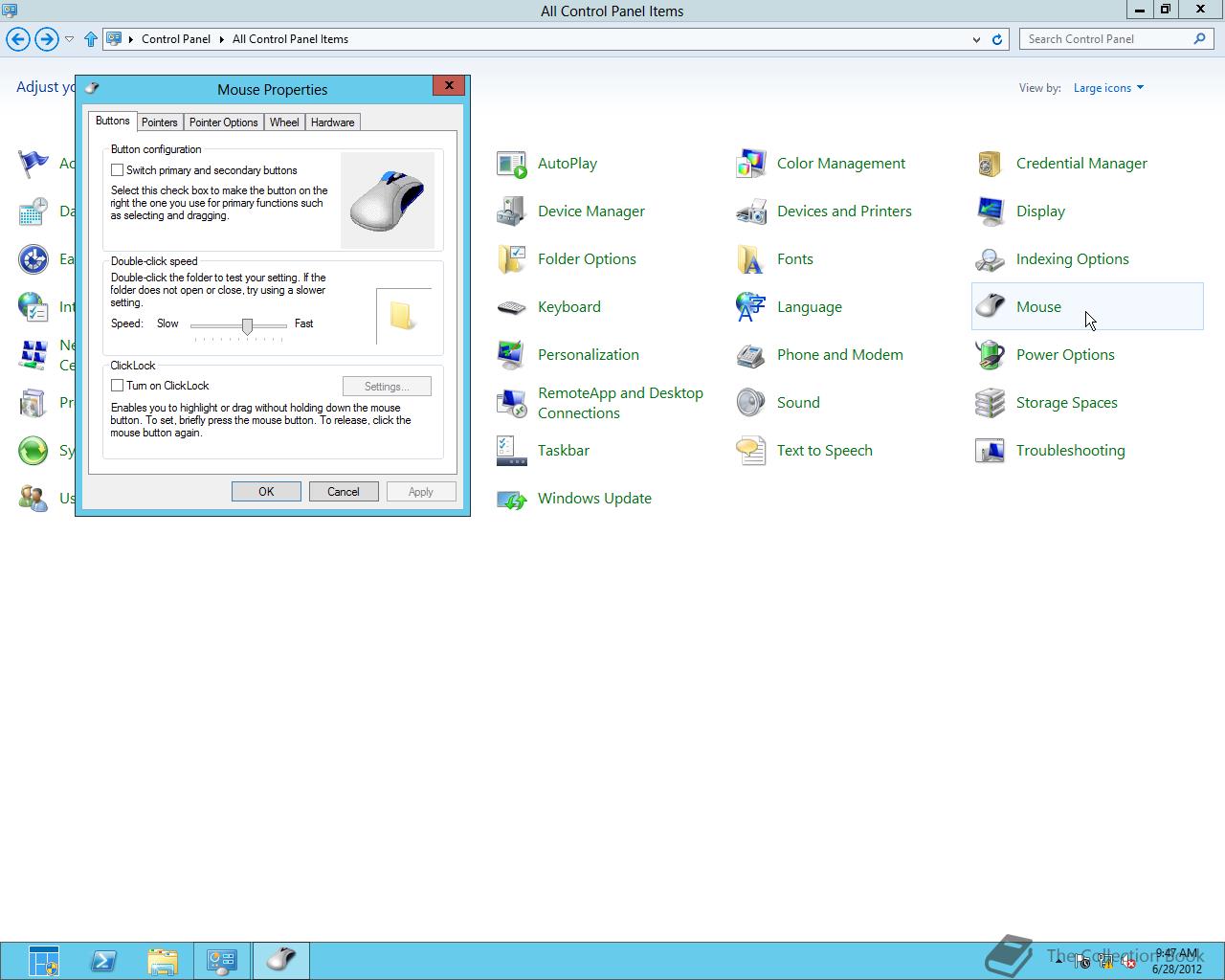Screen dimensions: 1225x980
Task: Switch to the Hardware tab
Action: pos(333,122)
